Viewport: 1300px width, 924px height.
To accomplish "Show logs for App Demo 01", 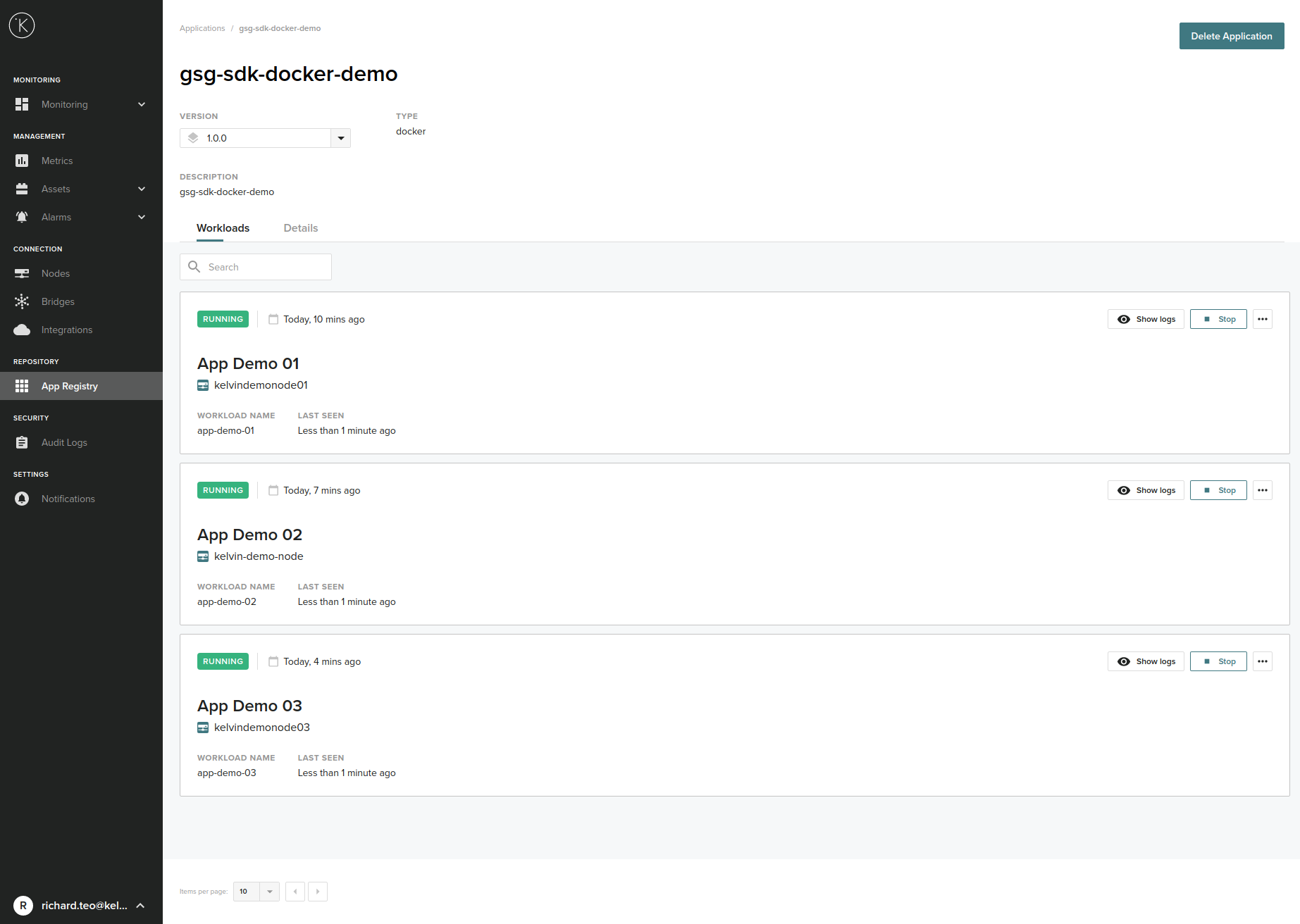I will pyautogui.click(x=1146, y=319).
